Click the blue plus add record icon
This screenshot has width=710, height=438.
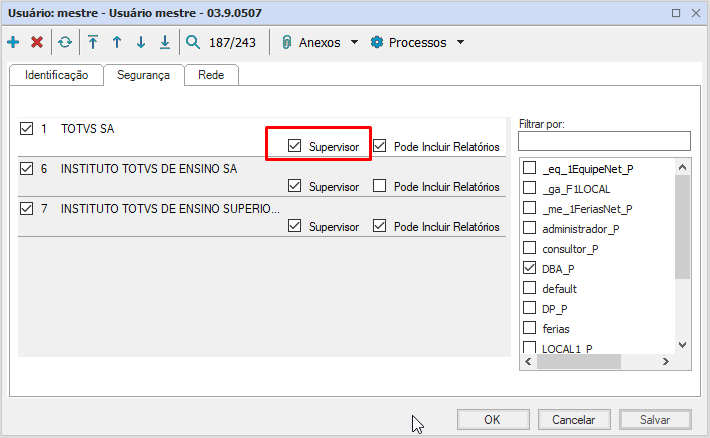[x=13, y=42]
